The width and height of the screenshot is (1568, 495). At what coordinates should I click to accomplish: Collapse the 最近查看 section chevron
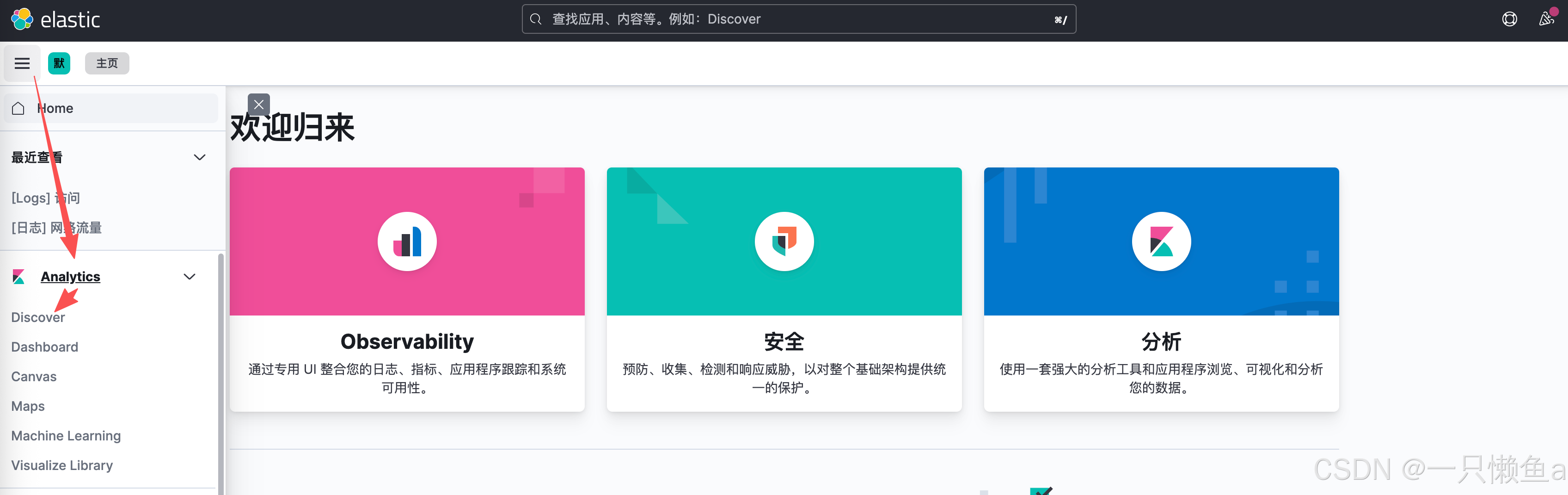coord(199,158)
